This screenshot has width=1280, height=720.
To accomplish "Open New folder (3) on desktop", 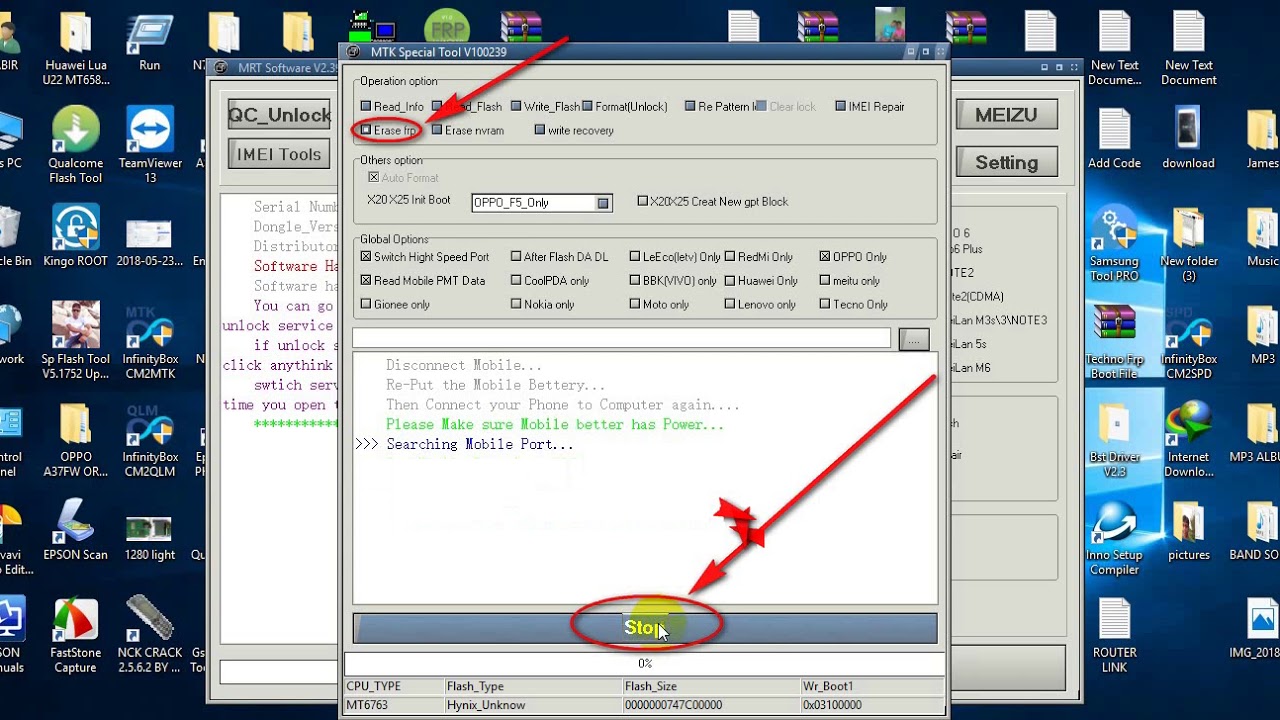I will [1188, 243].
